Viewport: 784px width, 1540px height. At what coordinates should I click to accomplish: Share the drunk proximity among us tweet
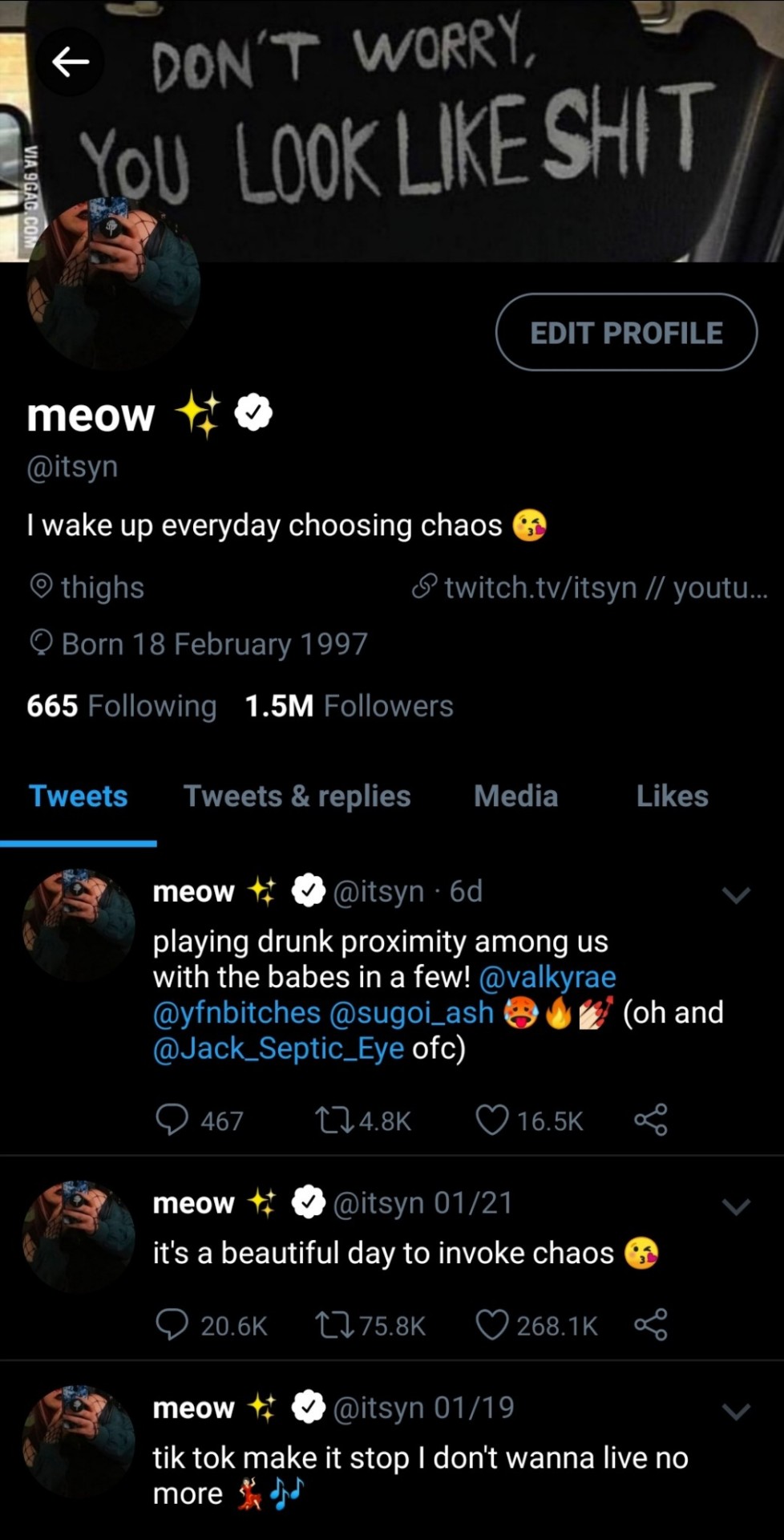[650, 1120]
